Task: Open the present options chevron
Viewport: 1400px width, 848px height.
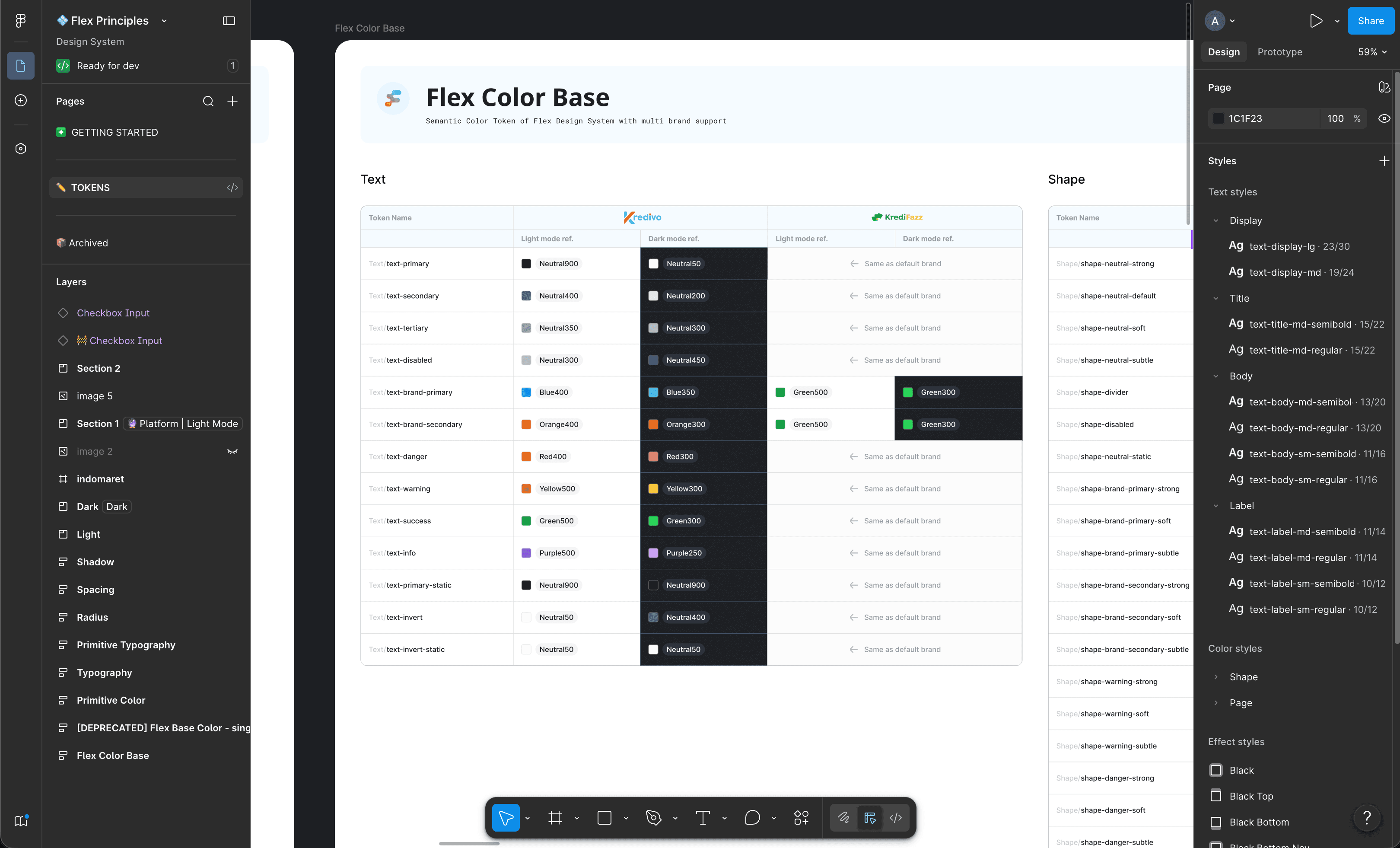Action: click(1337, 21)
